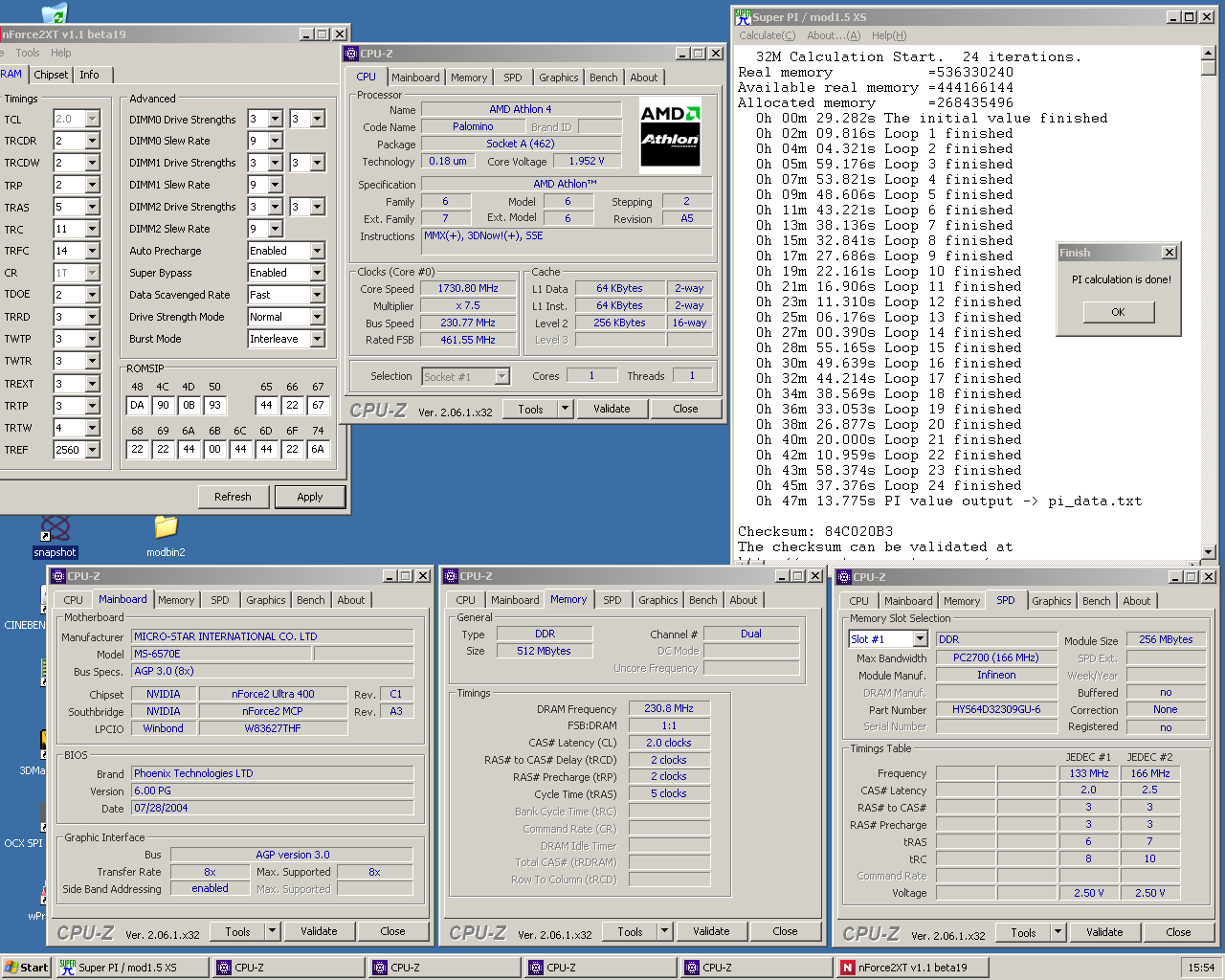
Task: Click BIOS date 07/28/2004
Action: (272, 808)
